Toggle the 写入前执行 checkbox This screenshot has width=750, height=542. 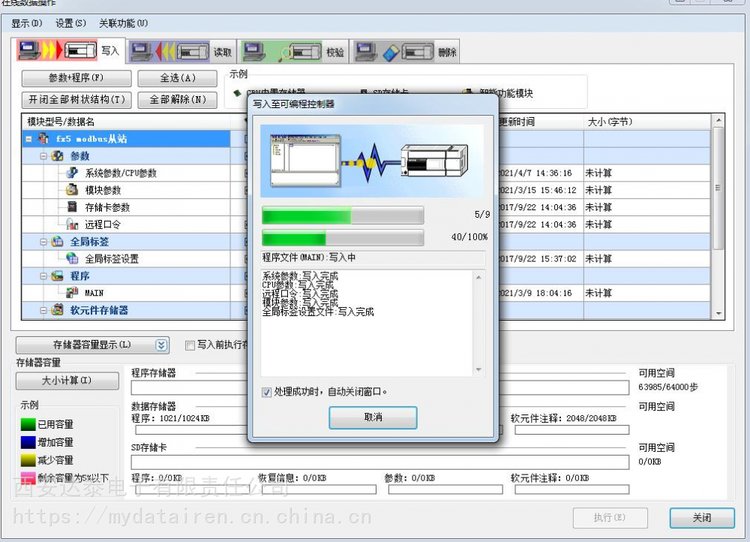click(x=190, y=345)
